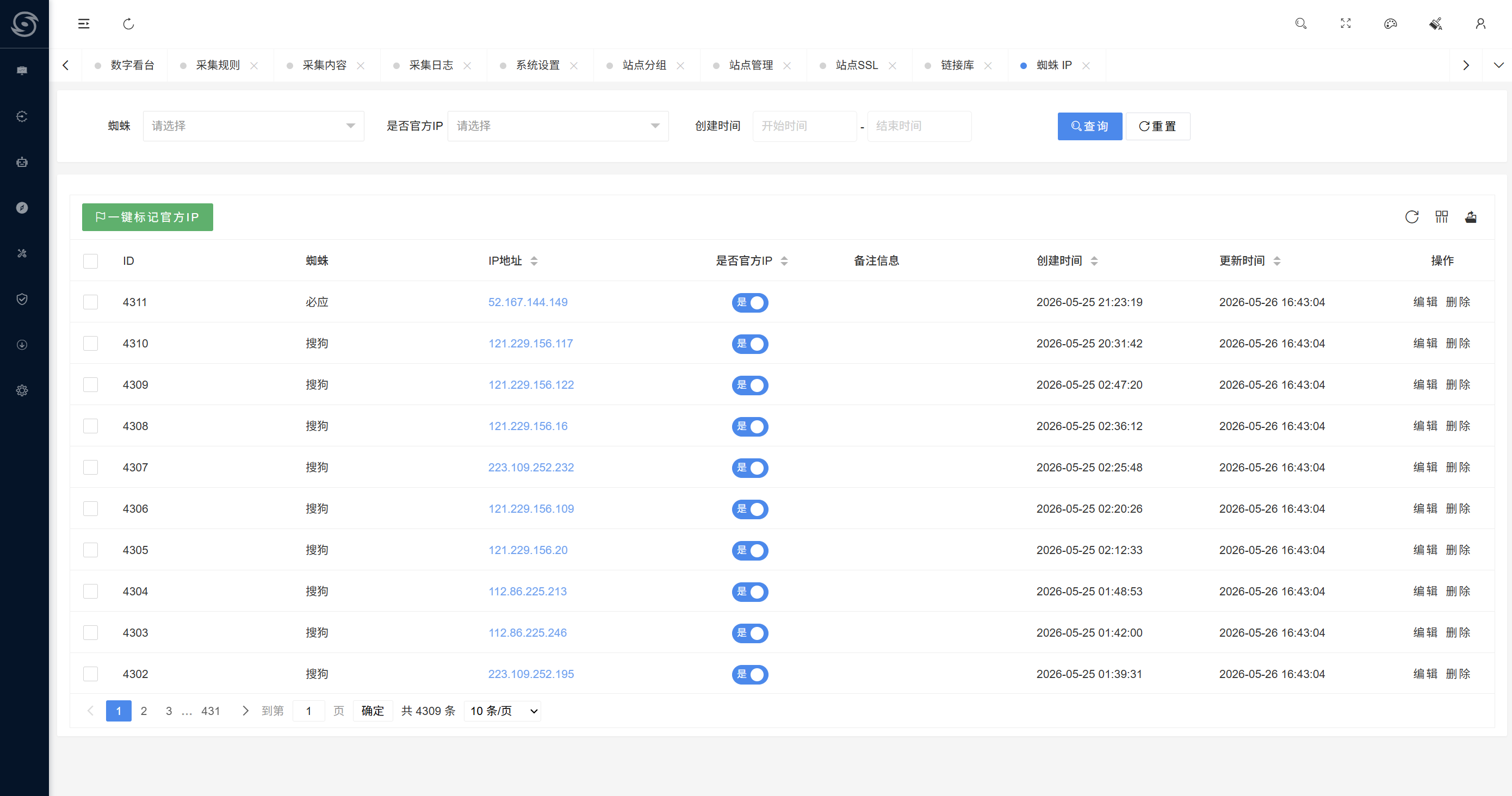Image resolution: width=1512 pixels, height=796 pixels.
Task: Click the 结束时间 date field
Action: click(x=919, y=126)
